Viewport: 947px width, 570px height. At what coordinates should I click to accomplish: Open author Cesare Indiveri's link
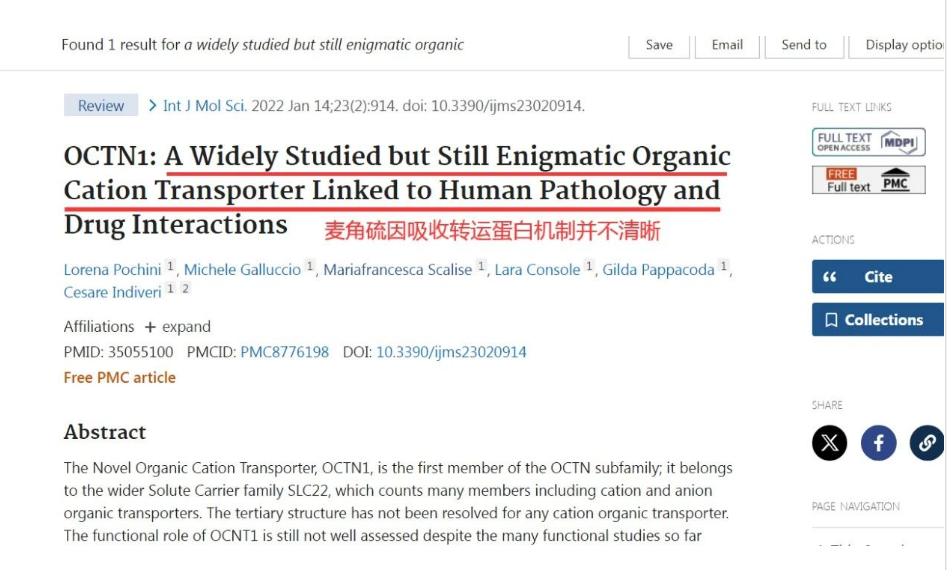click(112, 292)
